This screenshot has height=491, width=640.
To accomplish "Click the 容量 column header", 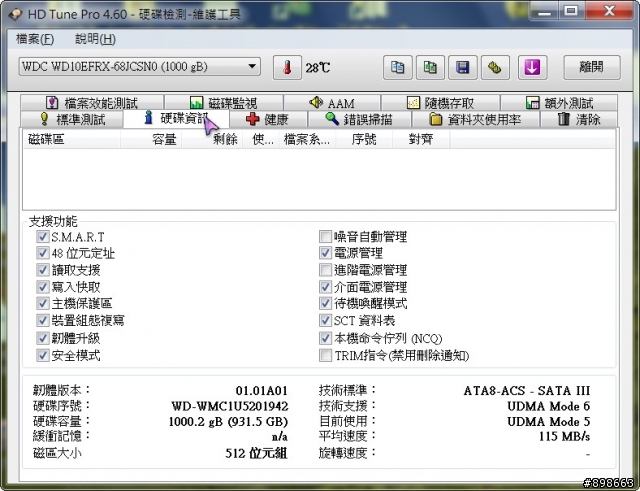I will pyautogui.click(x=151, y=140).
